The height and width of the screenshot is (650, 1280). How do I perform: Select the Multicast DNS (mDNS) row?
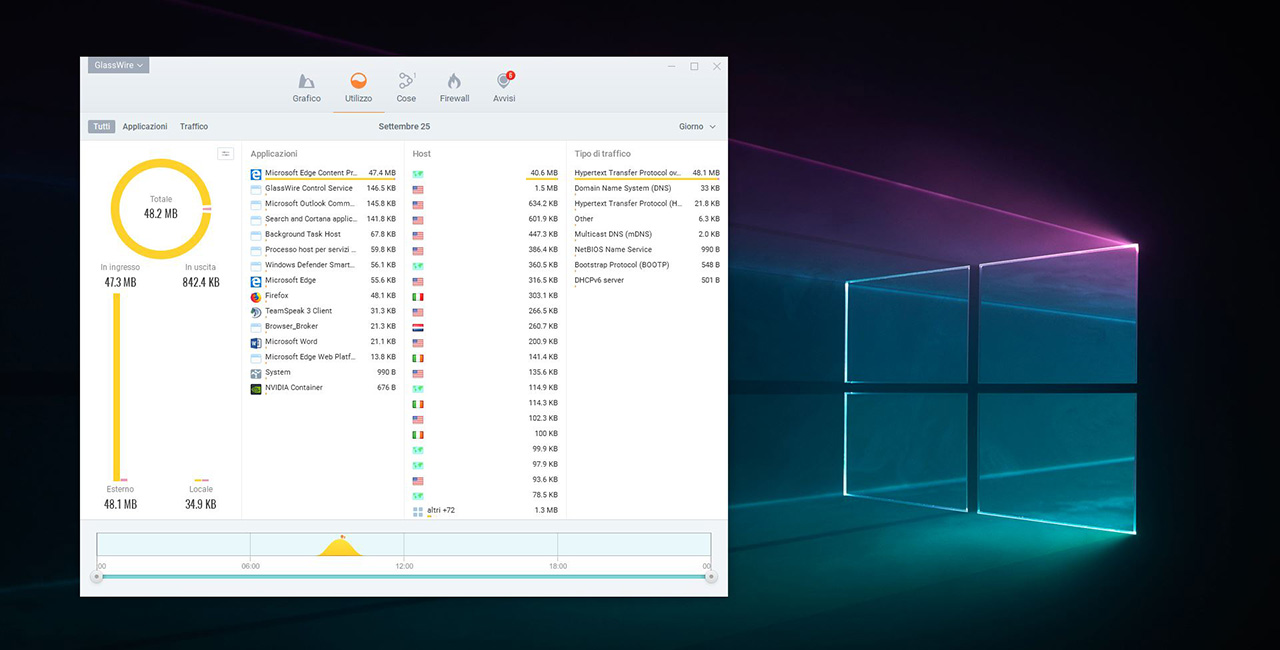646,234
